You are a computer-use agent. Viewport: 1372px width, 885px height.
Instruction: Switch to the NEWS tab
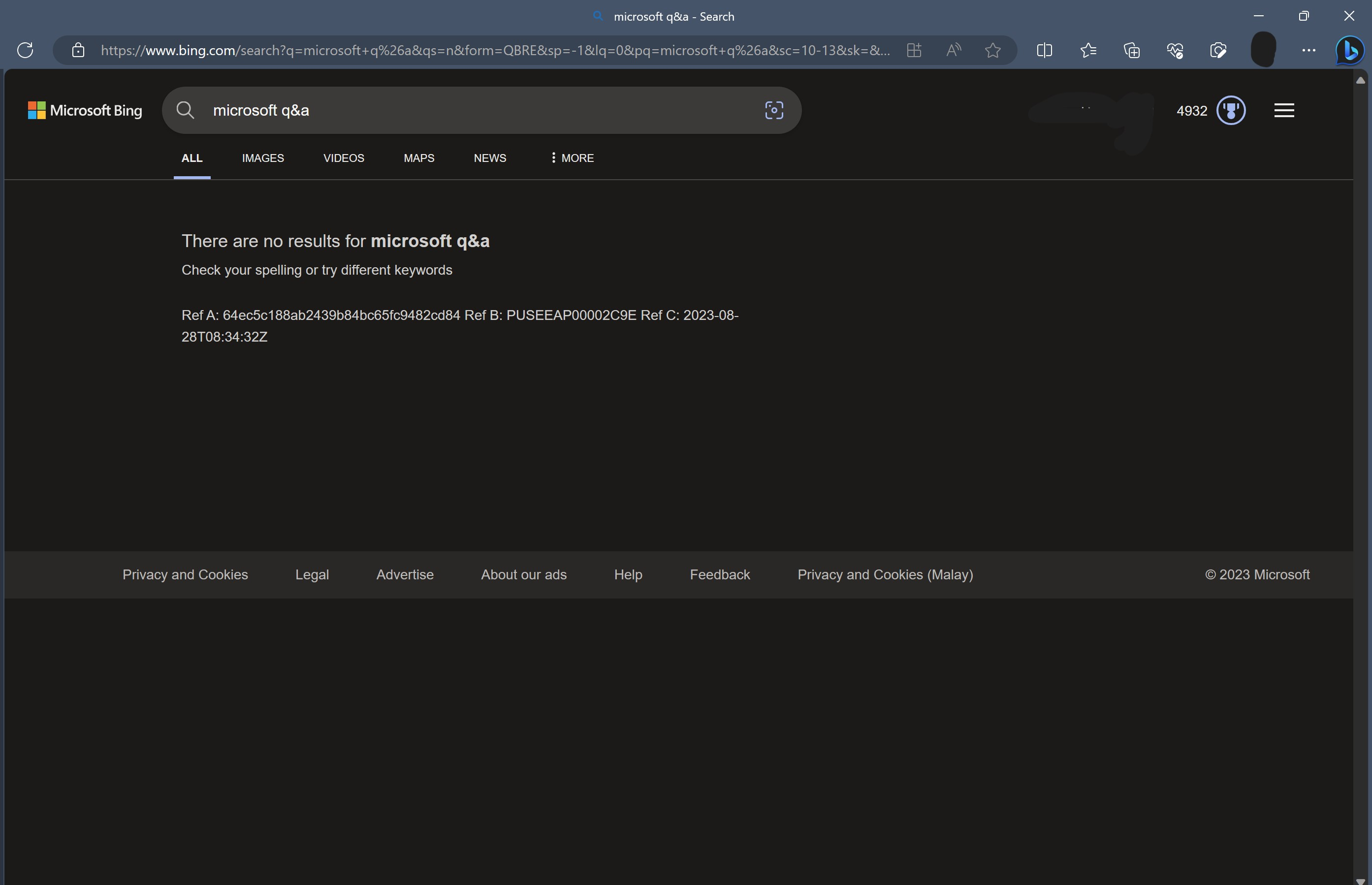pyautogui.click(x=490, y=158)
